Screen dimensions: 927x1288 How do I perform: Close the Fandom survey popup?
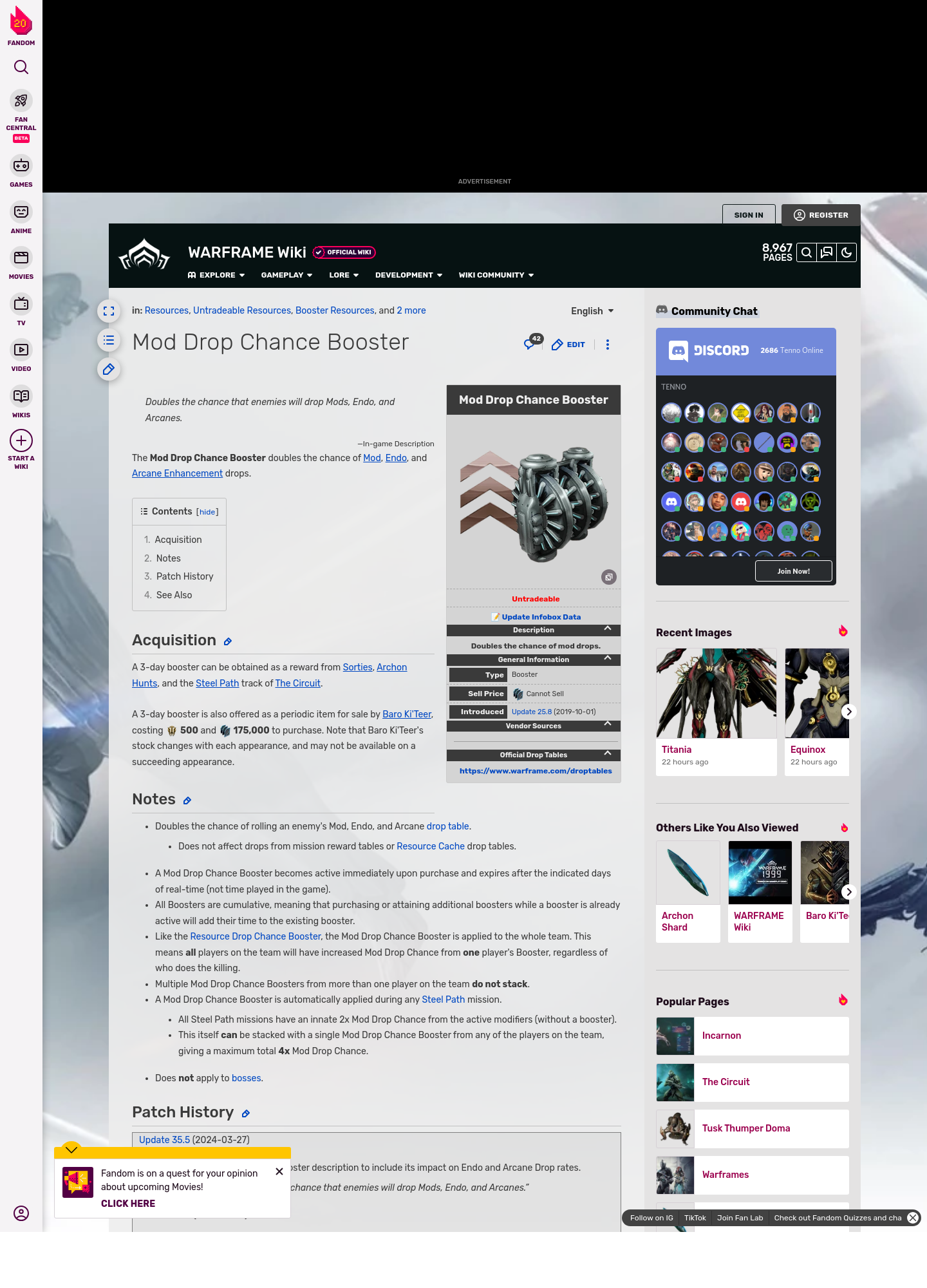point(279,1171)
